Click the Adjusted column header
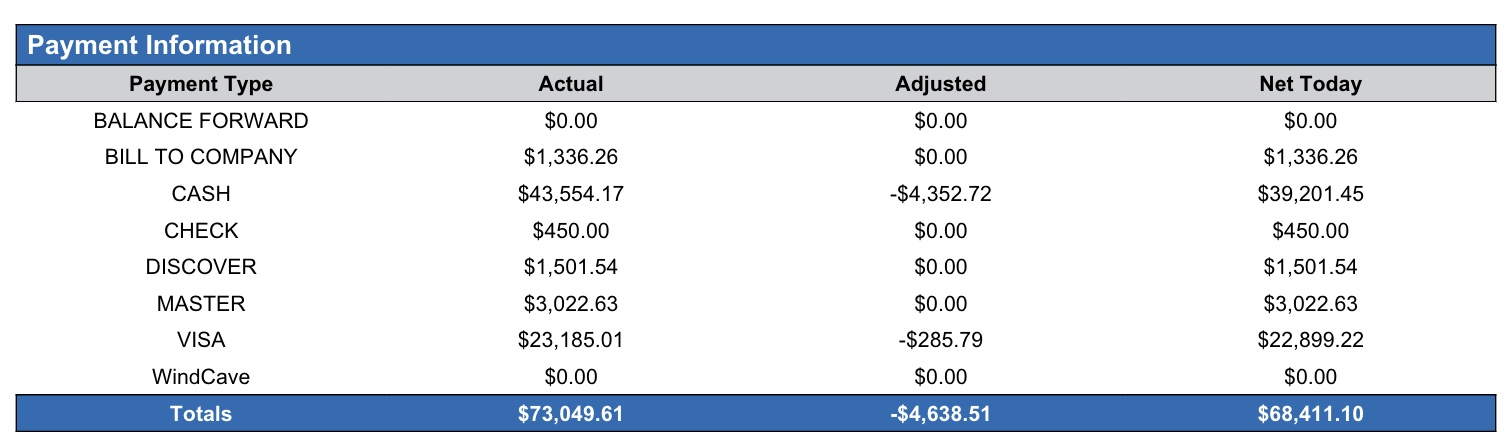 tap(940, 84)
